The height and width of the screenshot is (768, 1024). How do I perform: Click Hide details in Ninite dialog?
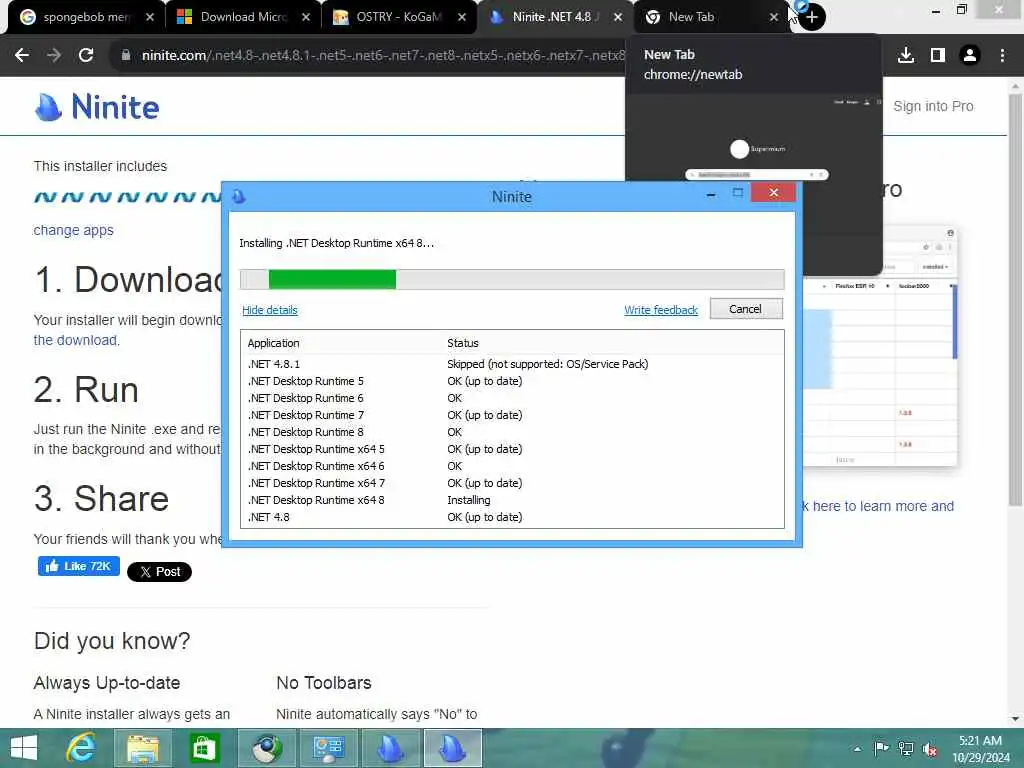(270, 310)
